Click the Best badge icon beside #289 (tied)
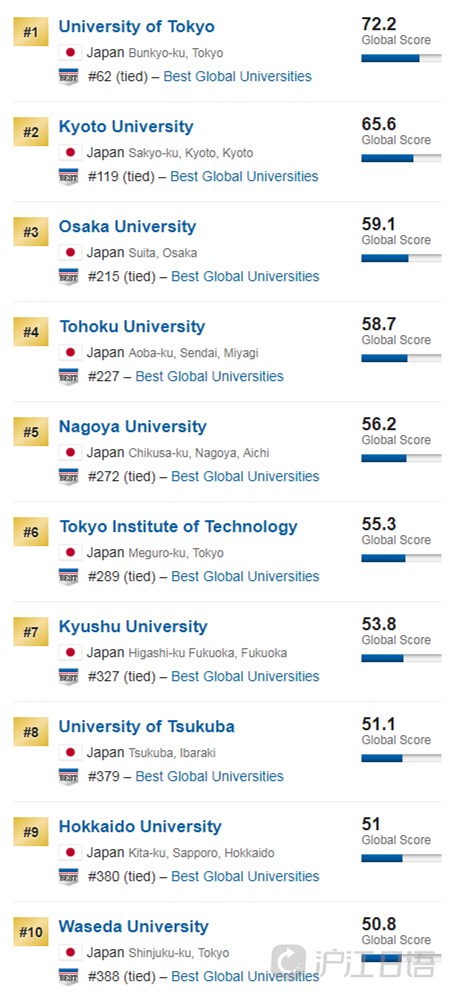The height and width of the screenshot is (993, 449). (x=68, y=577)
